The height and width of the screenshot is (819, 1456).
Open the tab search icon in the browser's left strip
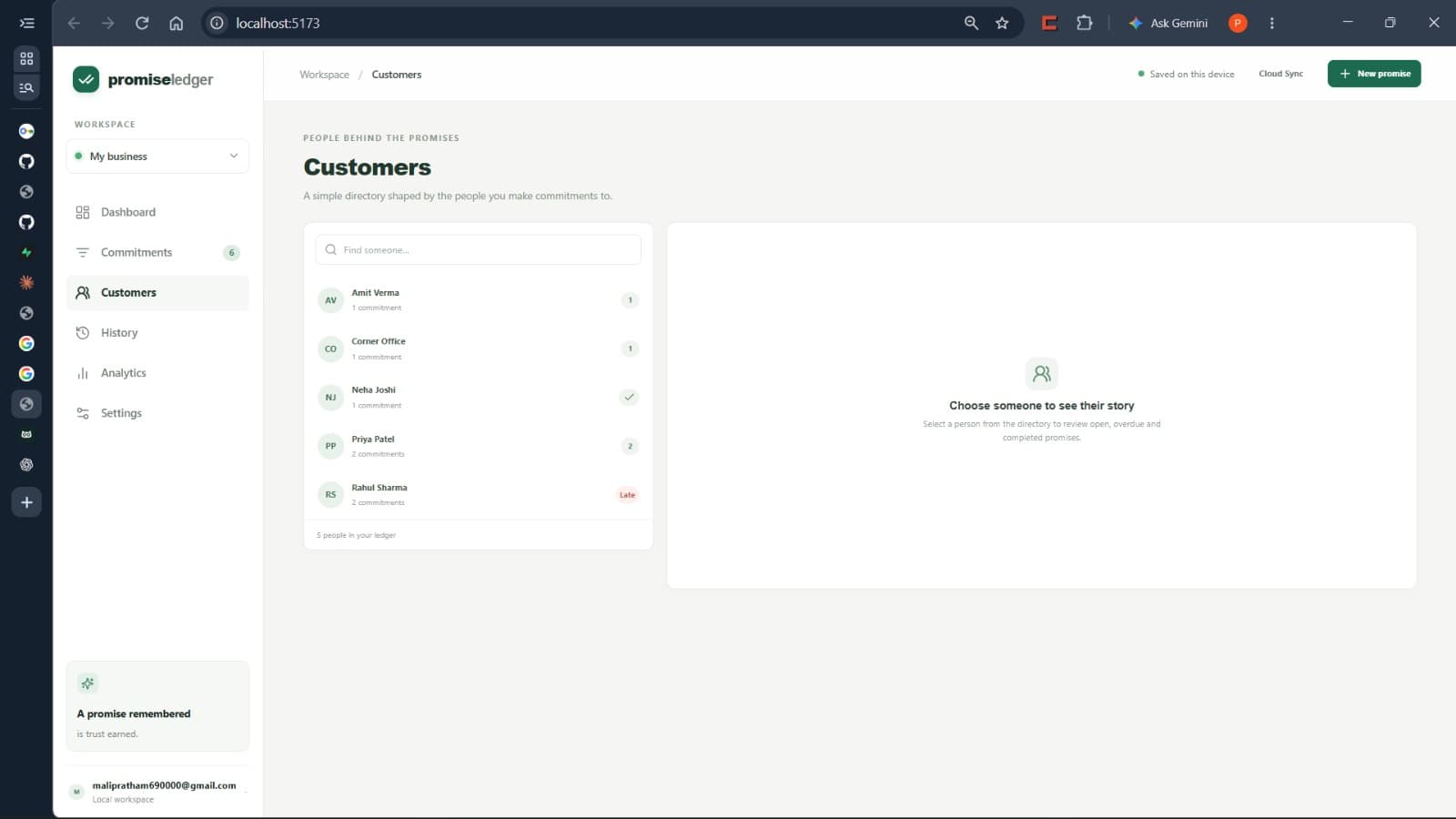(26, 87)
